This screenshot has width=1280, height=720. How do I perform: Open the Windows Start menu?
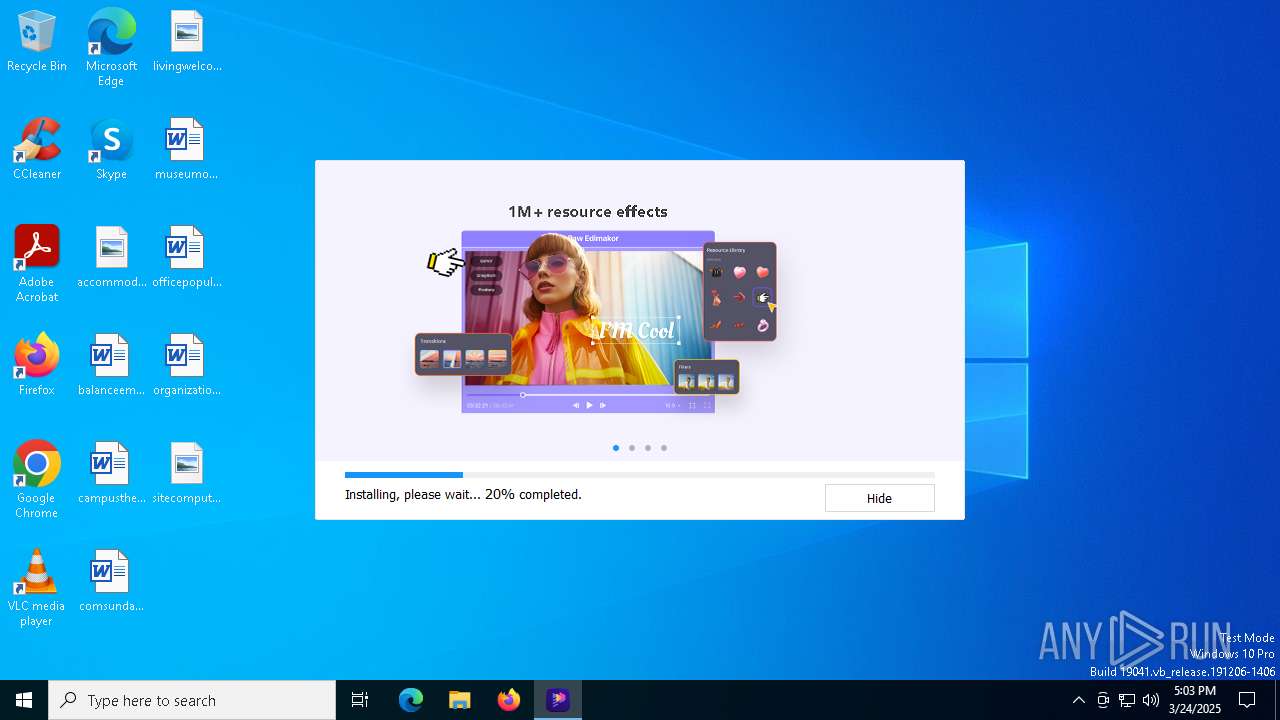[24, 700]
